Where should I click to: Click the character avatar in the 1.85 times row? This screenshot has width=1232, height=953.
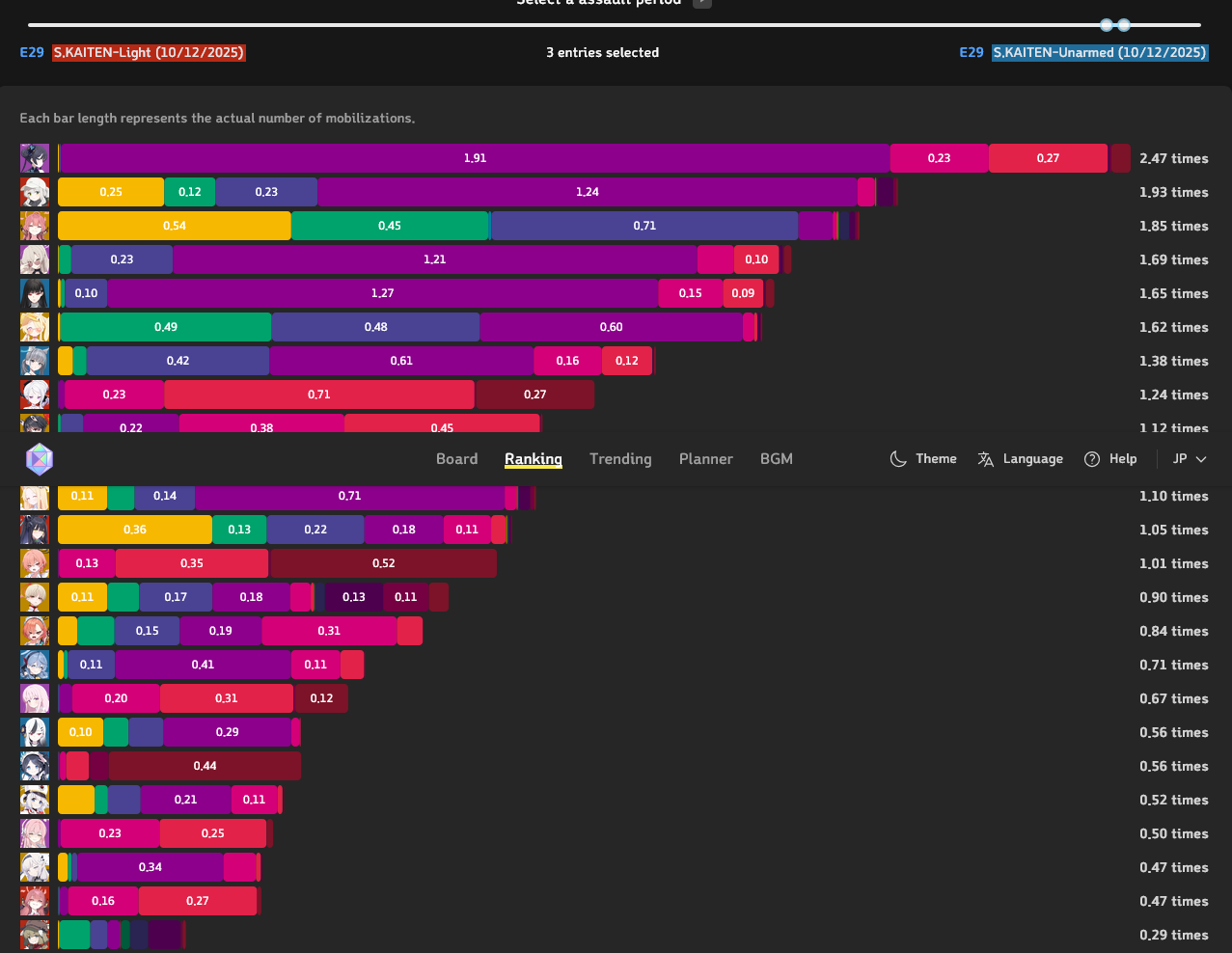point(35,226)
